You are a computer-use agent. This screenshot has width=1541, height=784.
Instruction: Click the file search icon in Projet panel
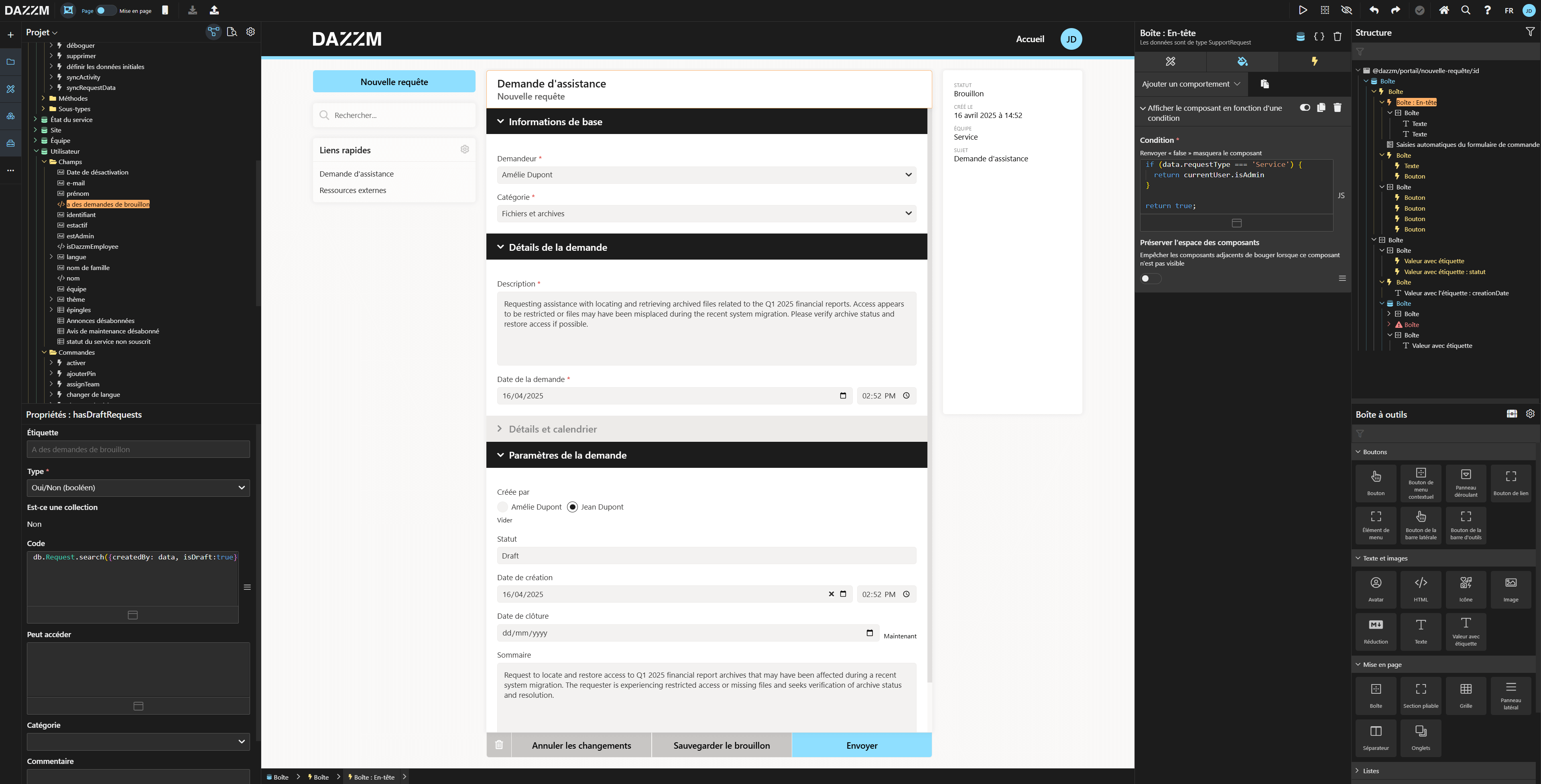click(x=232, y=32)
